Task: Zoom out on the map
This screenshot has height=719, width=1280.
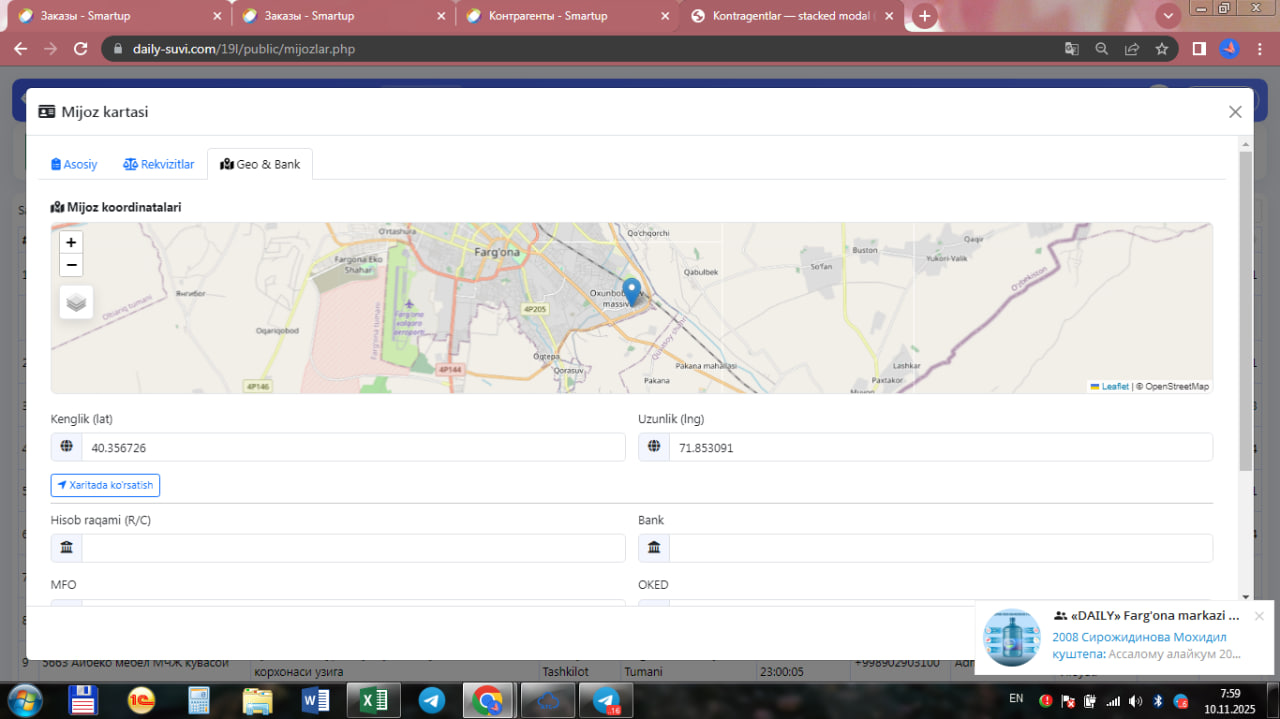Action: [71, 265]
